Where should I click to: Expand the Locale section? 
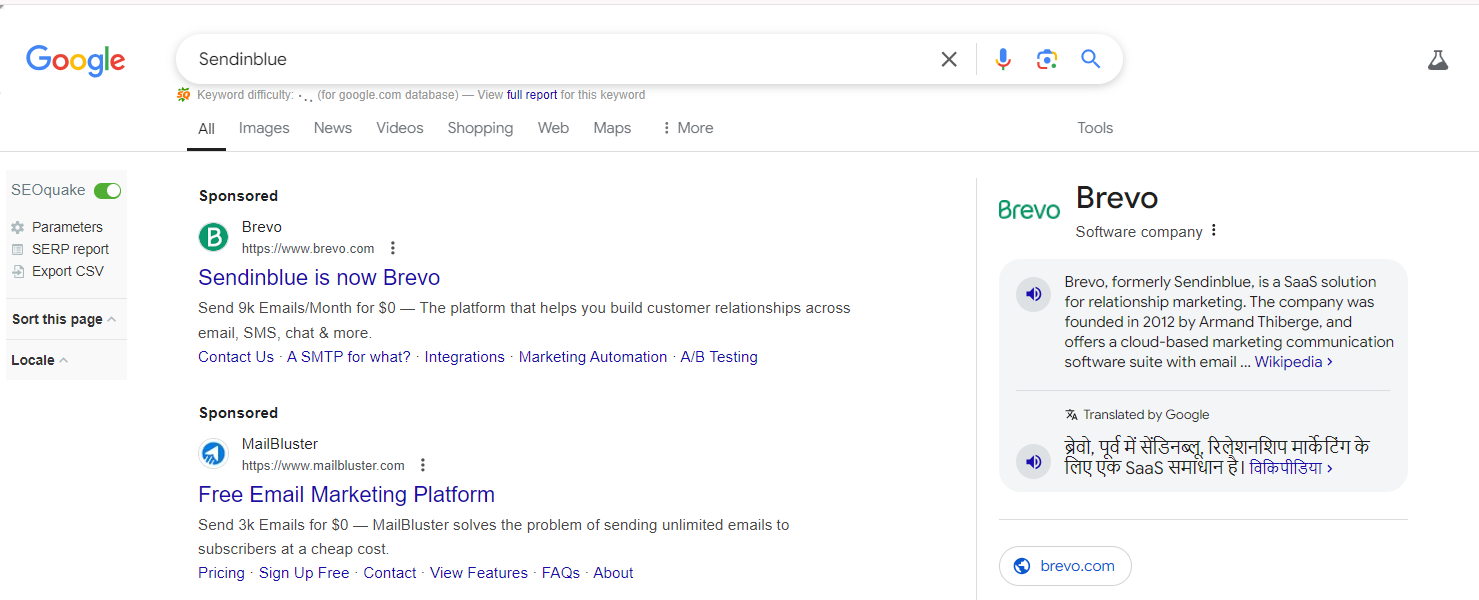pyautogui.click(x=40, y=360)
